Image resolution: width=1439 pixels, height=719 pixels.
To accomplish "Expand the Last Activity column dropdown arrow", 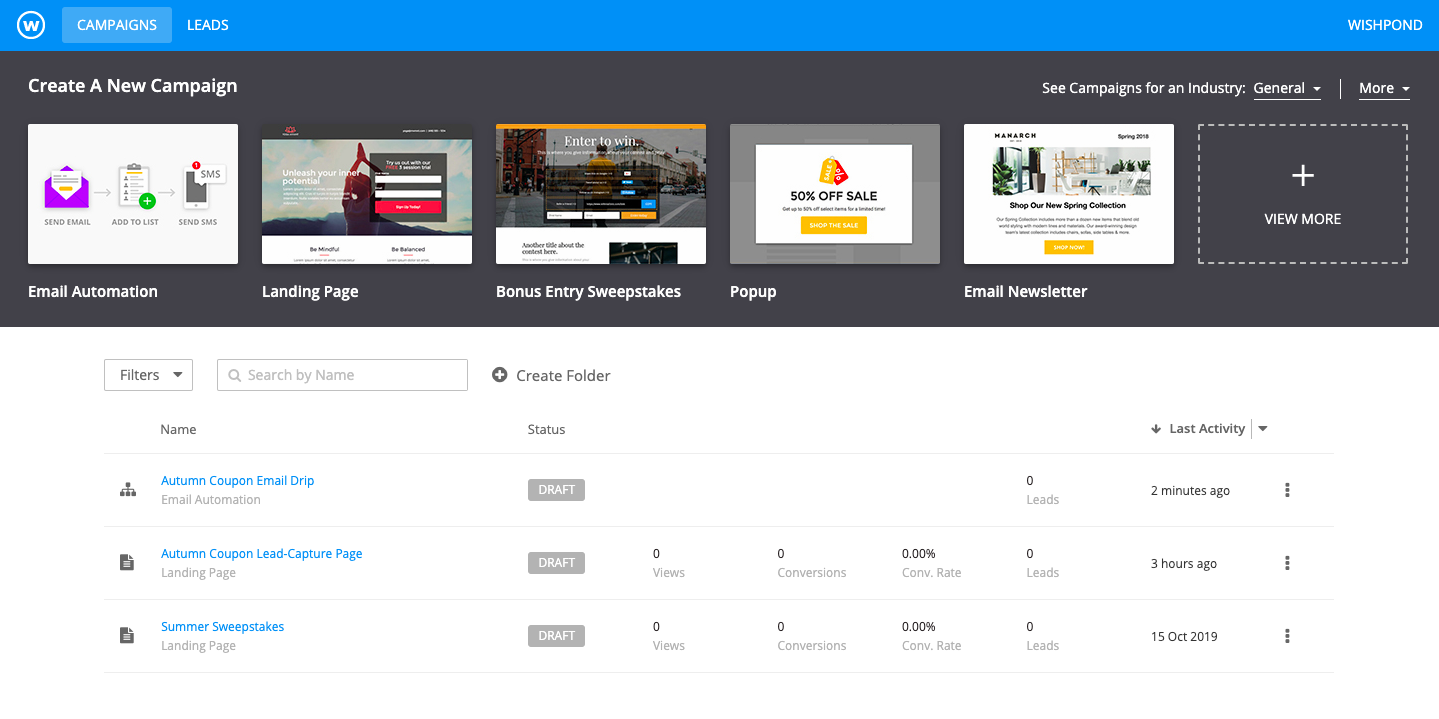I will pyautogui.click(x=1262, y=429).
